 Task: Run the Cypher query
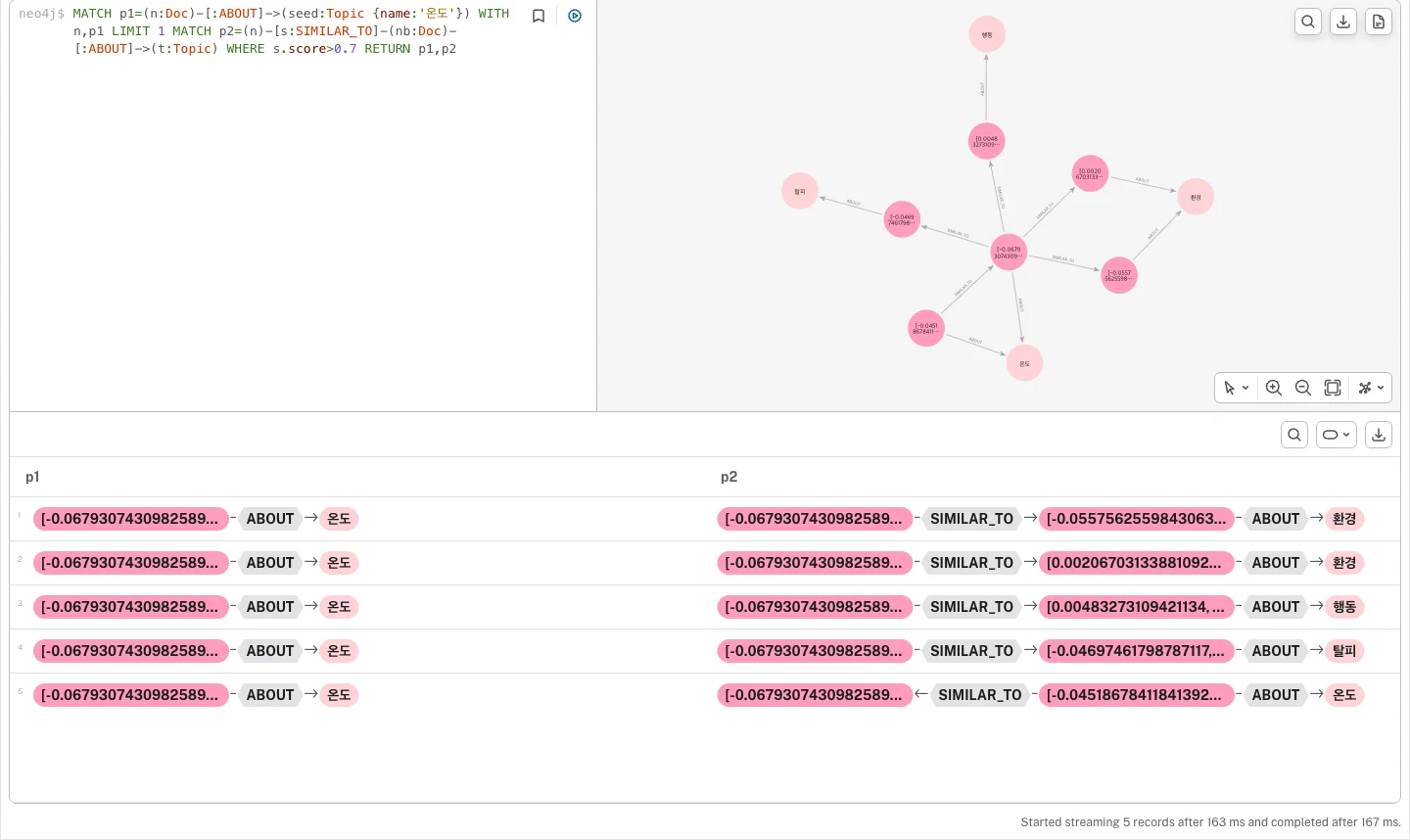tap(575, 16)
